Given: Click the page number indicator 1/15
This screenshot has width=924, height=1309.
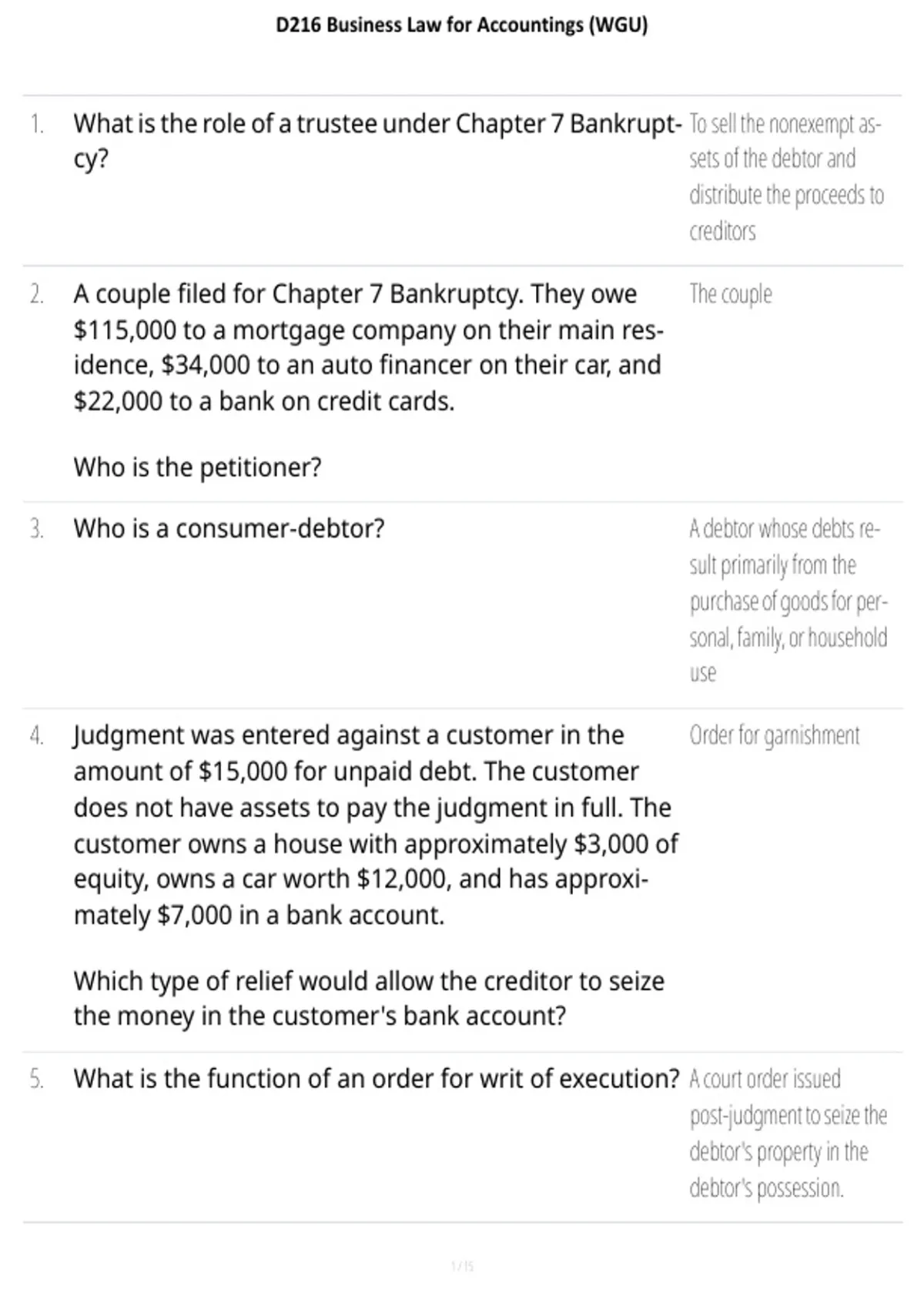Looking at the screenshot, I should [462, 1266].
